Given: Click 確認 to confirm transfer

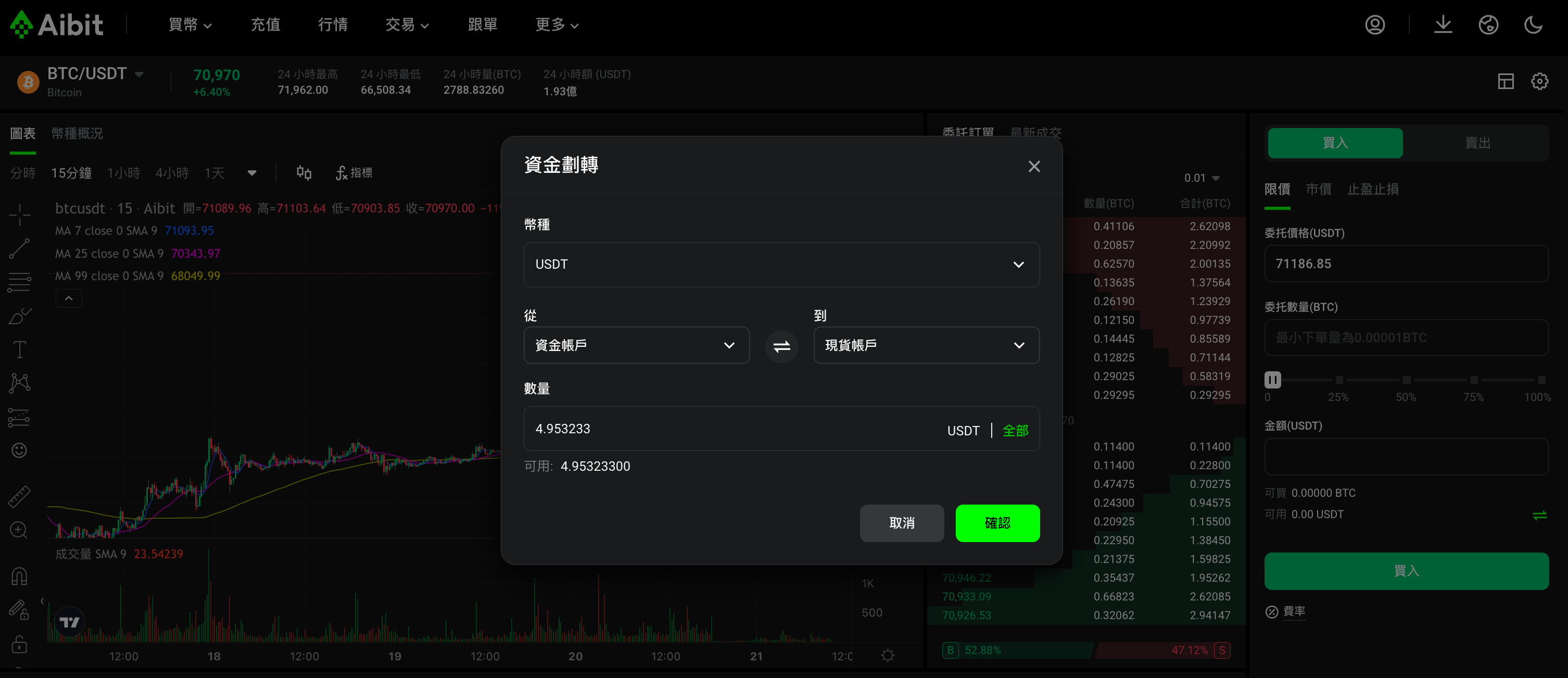Looking at the screenshot, I should [x=997, y=523].
